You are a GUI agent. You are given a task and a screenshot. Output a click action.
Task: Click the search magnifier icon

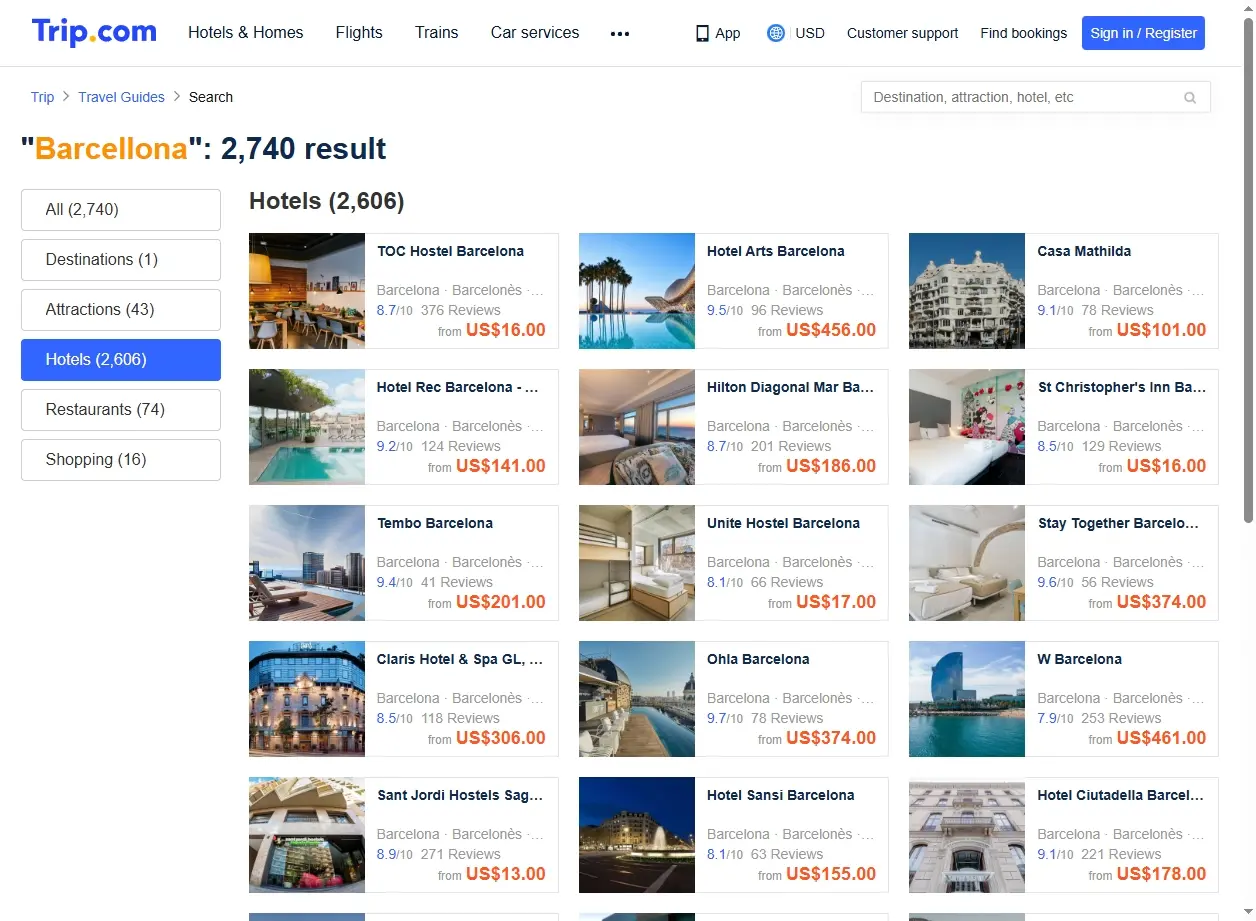(x=1190, y=98)
